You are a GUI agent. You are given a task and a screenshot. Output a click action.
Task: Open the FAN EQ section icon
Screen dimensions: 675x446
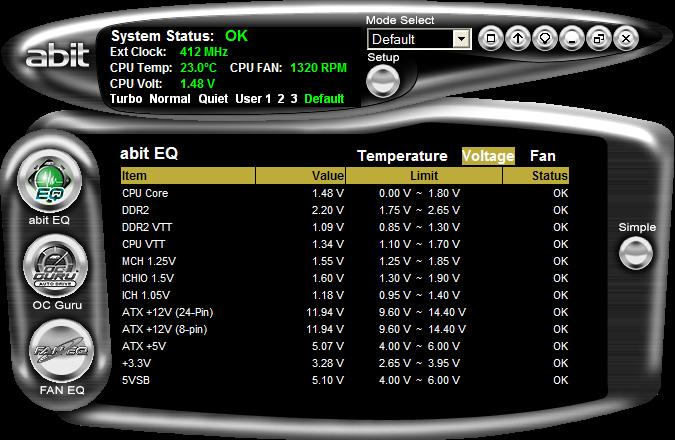coord(62,351)
